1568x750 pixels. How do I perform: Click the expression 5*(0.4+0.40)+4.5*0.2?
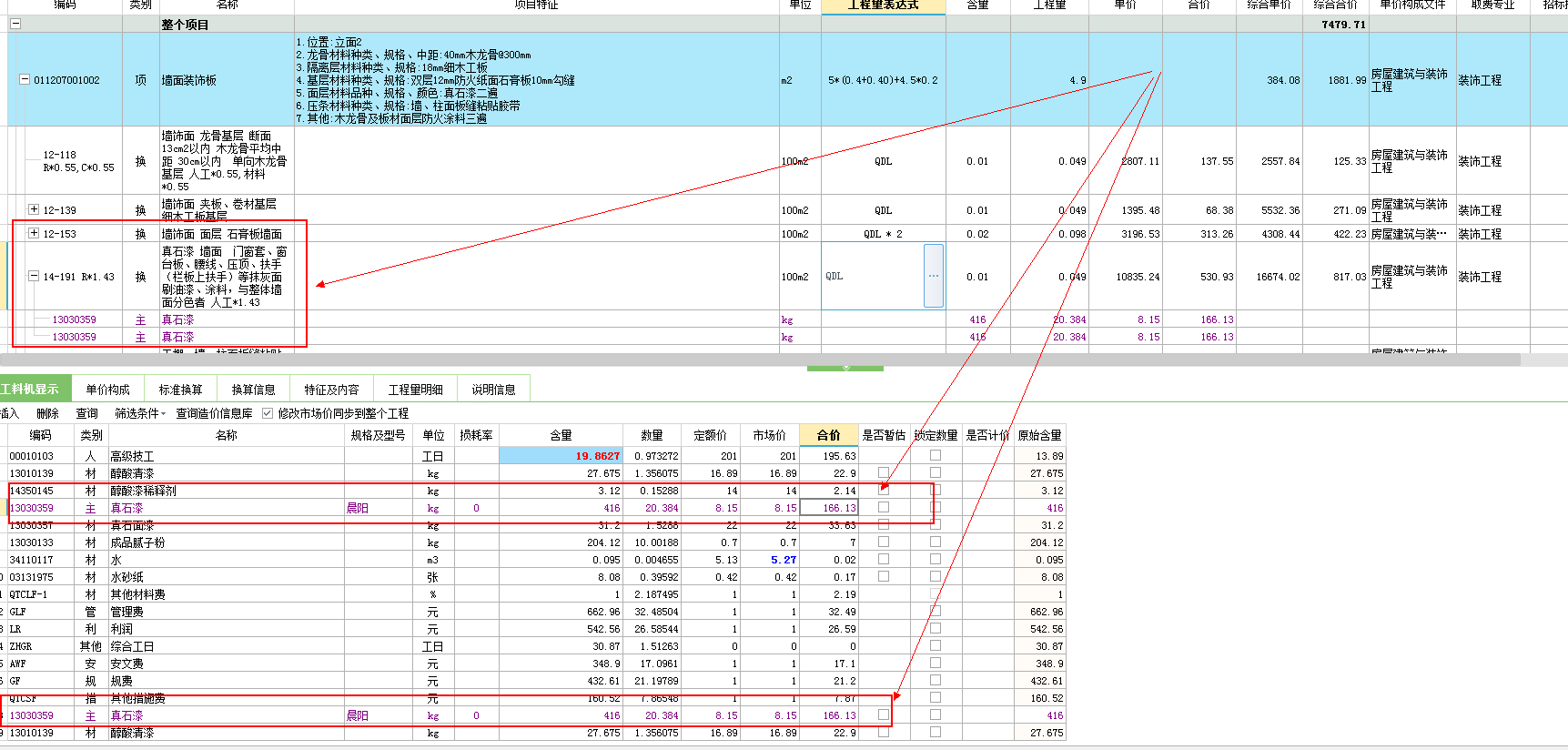883,80
